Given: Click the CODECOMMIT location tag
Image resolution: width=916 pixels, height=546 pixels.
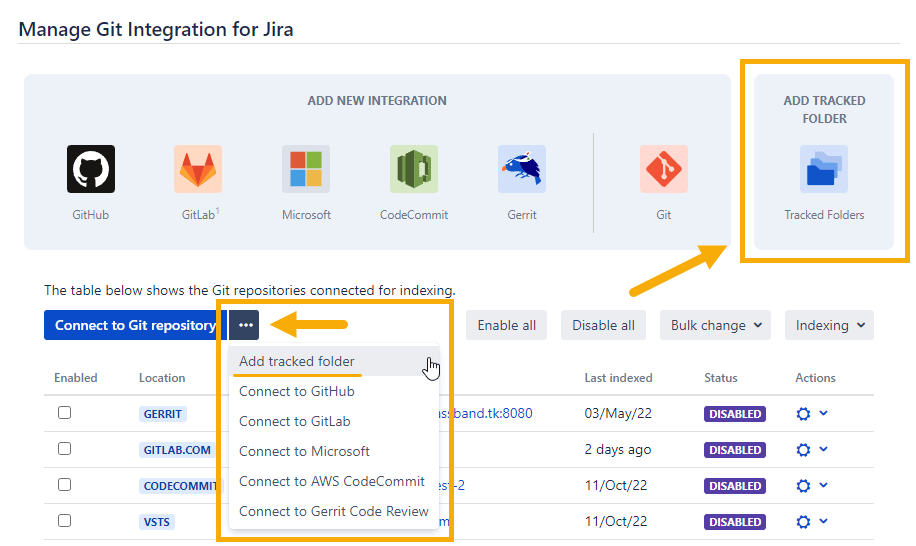Looking at the screenshot, I should pyautogui.click(x=179, y=486).
